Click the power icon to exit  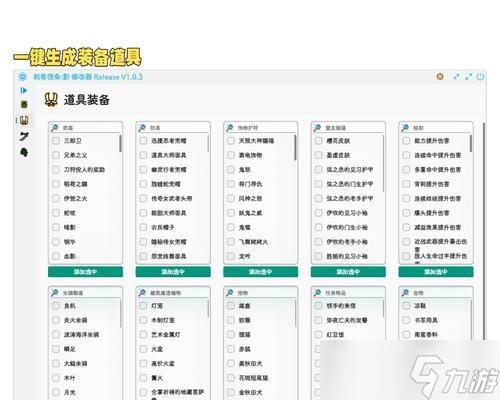(x=480, y=77)
